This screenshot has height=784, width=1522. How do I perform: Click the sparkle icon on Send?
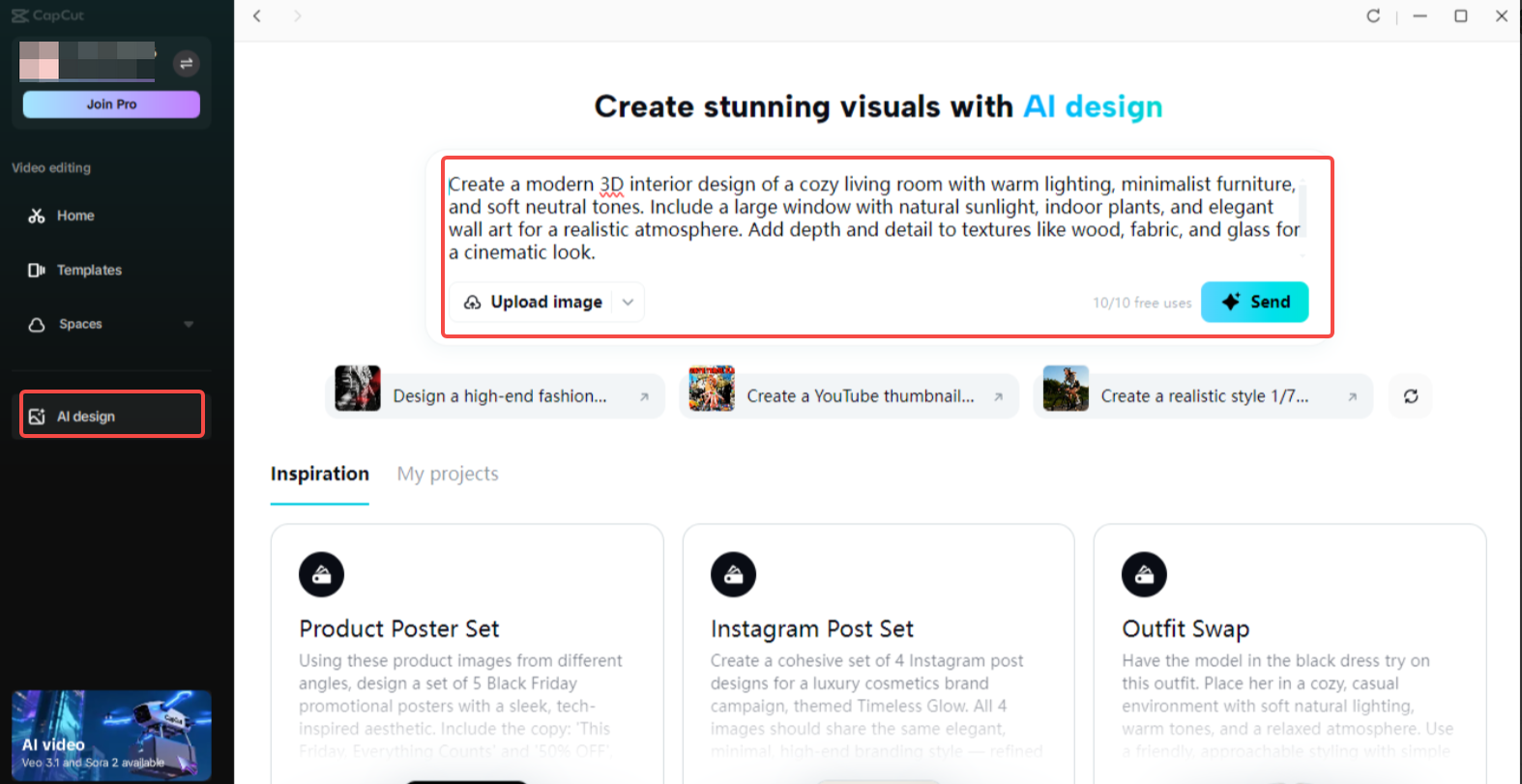(x=1231, y=302)
